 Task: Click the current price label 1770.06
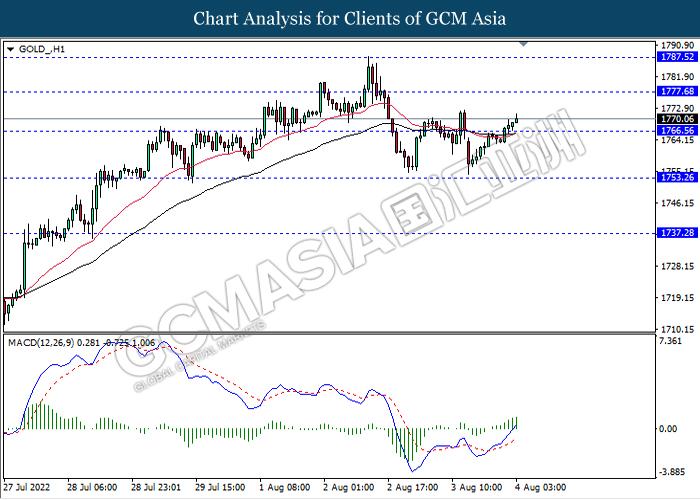[x=677, y=119]
